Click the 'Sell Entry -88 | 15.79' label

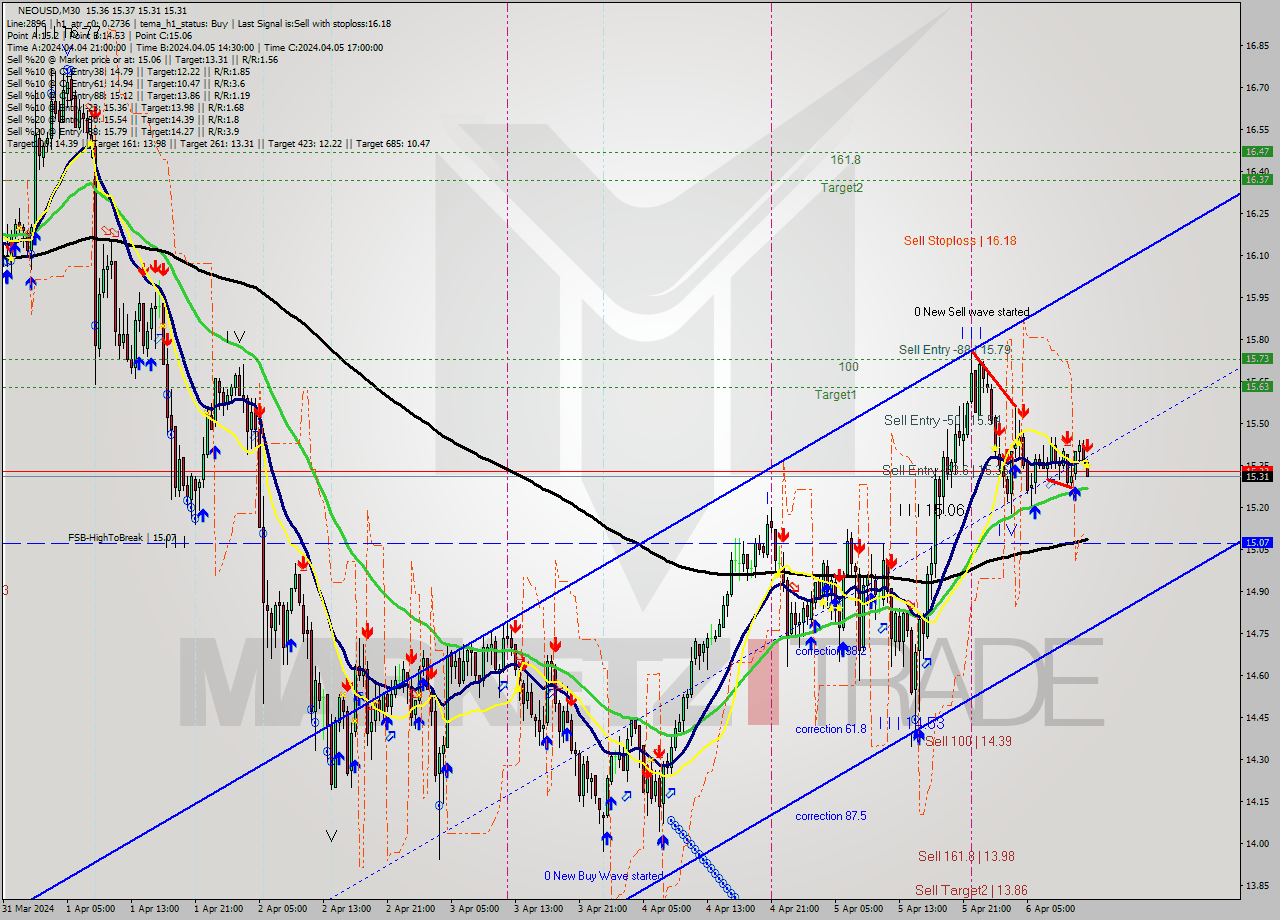pyautogui.click(x=955, y=349)
